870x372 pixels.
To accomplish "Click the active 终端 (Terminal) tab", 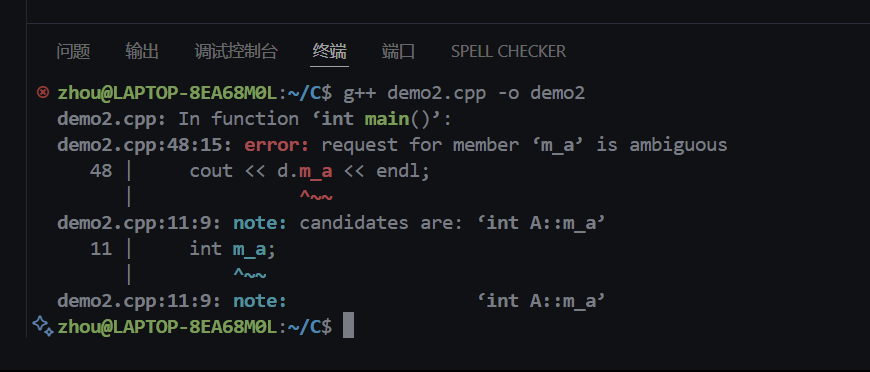I will [330, 52].
